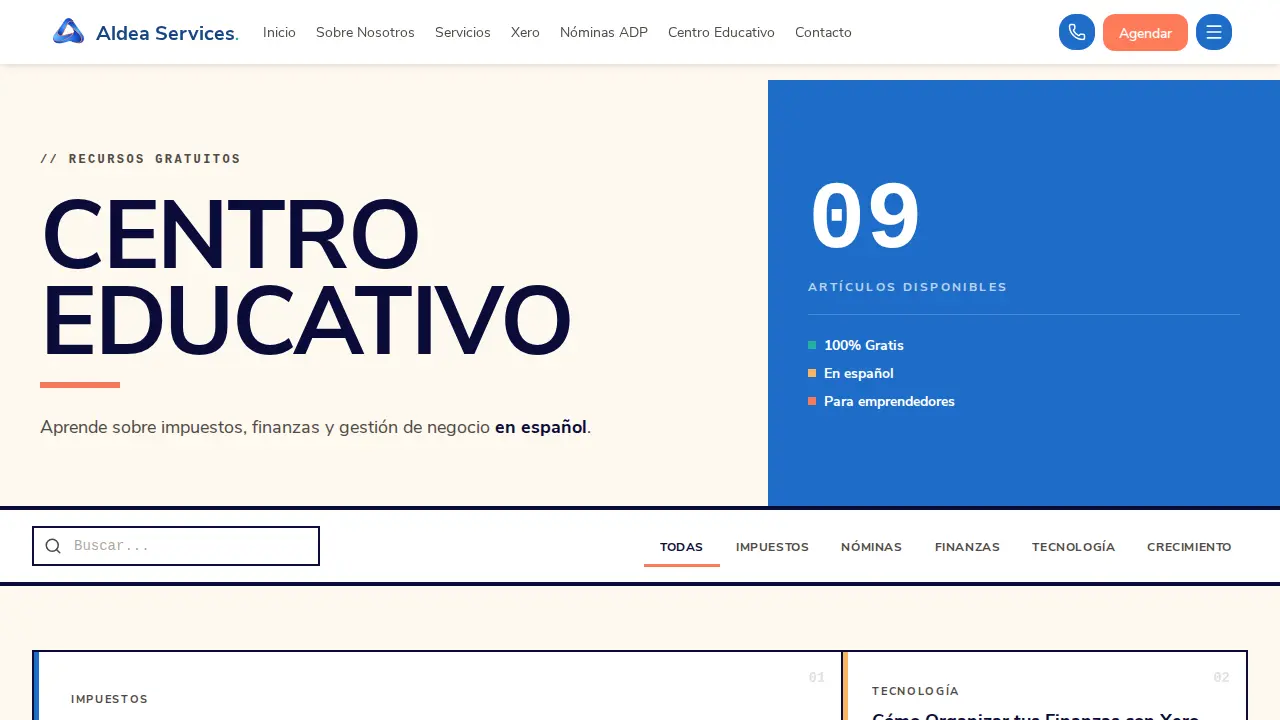Image resolution: width=1280 pixels, height=720 pixels.
Task: Filter articles by NÓMINAS
Action: tap(871, 547)
